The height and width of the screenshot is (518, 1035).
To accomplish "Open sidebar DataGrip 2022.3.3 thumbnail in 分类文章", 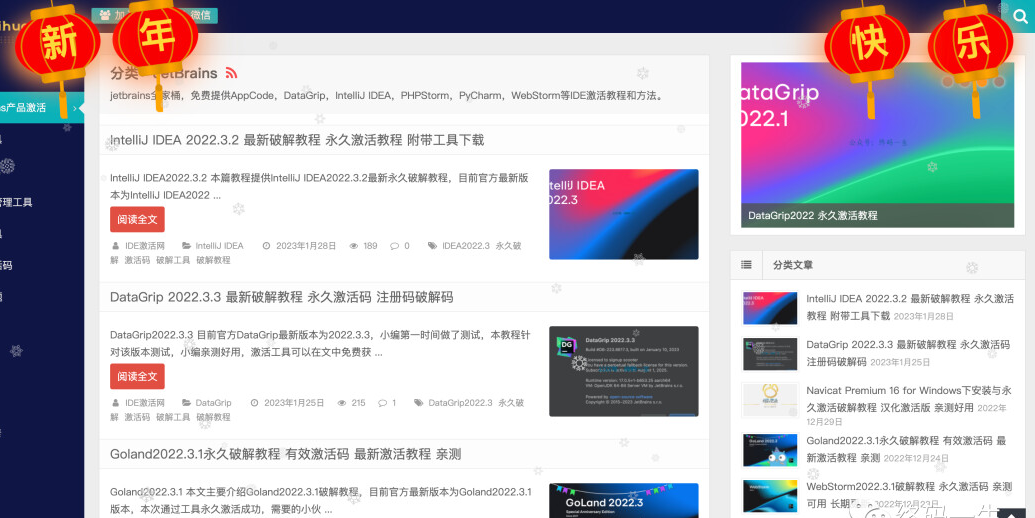I will pyautogui.click(x=770, y=354).
